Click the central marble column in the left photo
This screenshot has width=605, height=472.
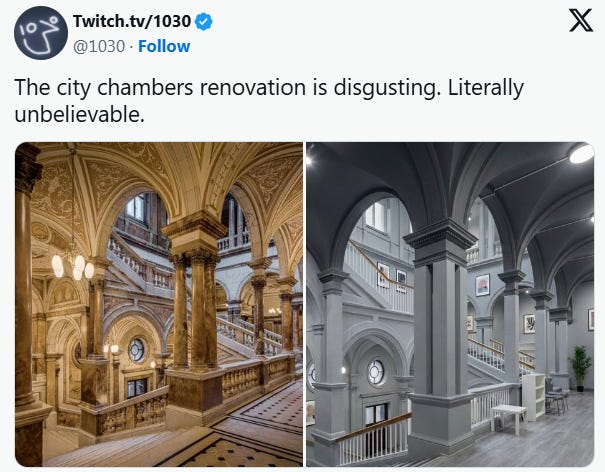195,301
